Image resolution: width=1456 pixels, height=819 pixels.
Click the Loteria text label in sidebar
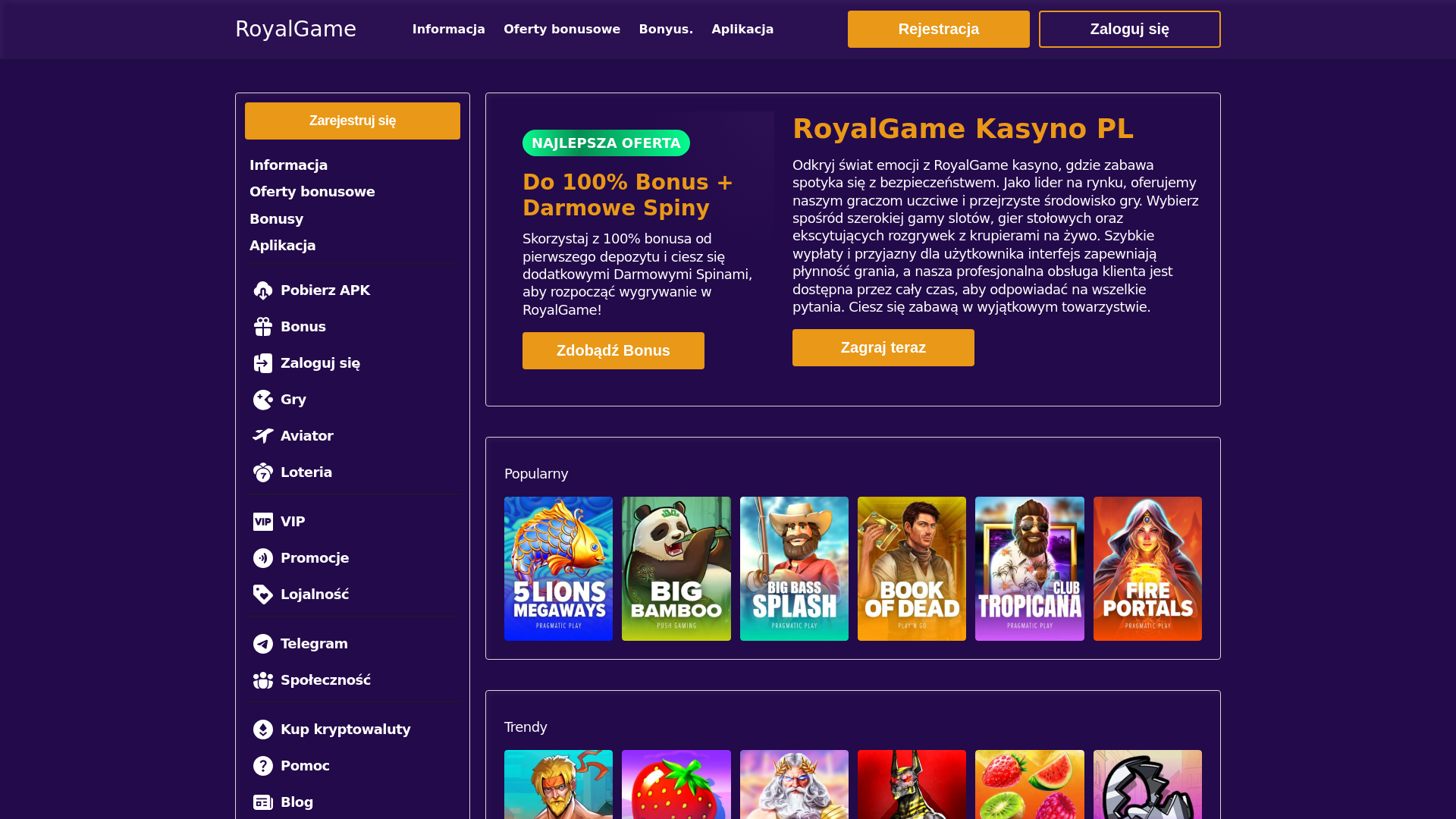click(306, 472)
